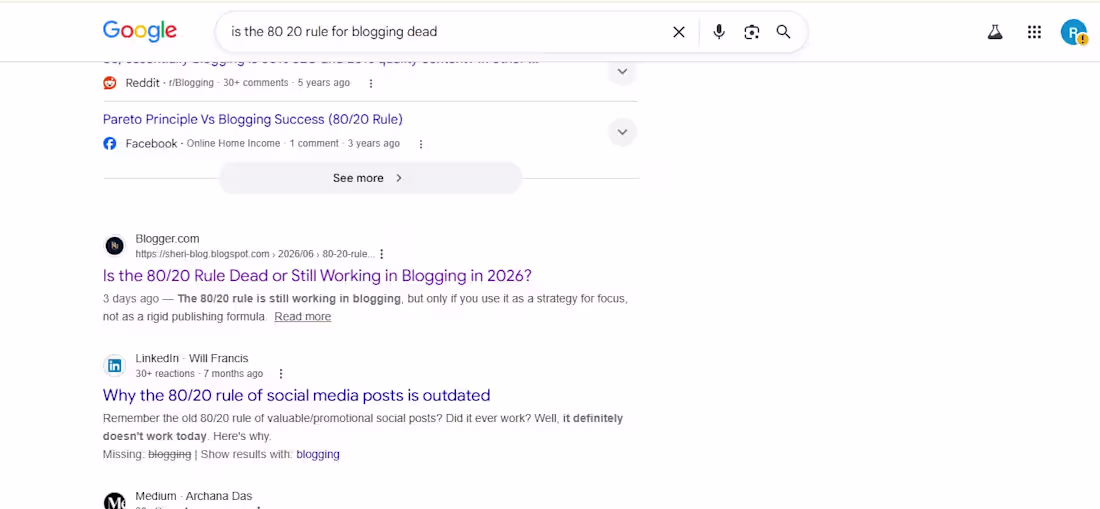This screenshot has height=509, width=1100.
Task: Expand the Reddit discussion result
Action: (x=622, y=72)
